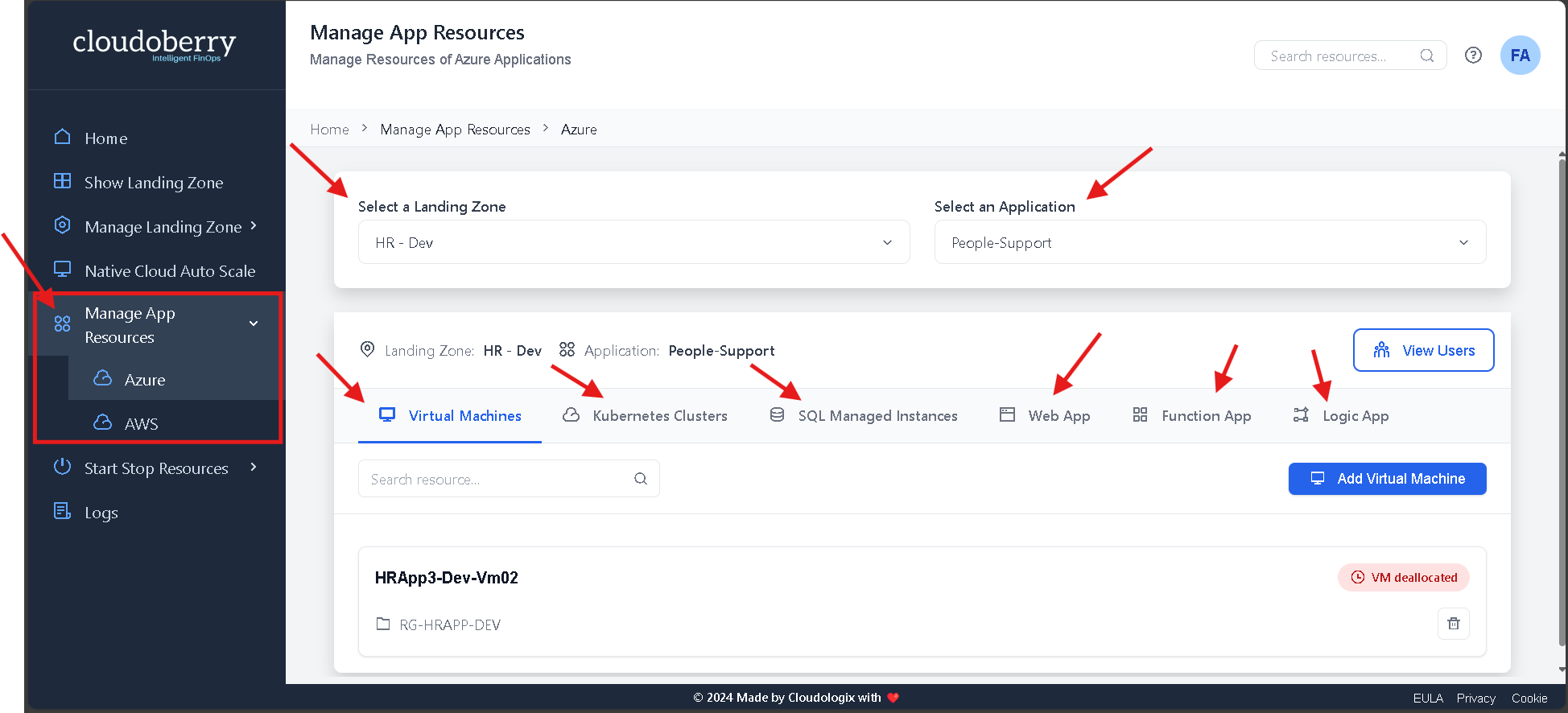1568x713 pixels.
Task: Click the Azure breadcrumb text
Action: coord(579,130)
